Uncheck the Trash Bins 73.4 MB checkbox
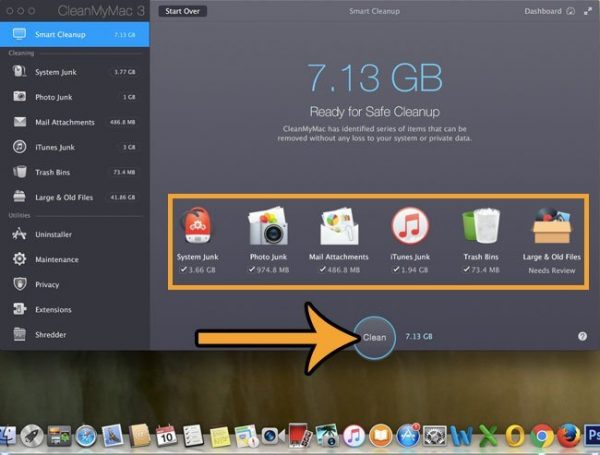600x455 pixels. 466,269
